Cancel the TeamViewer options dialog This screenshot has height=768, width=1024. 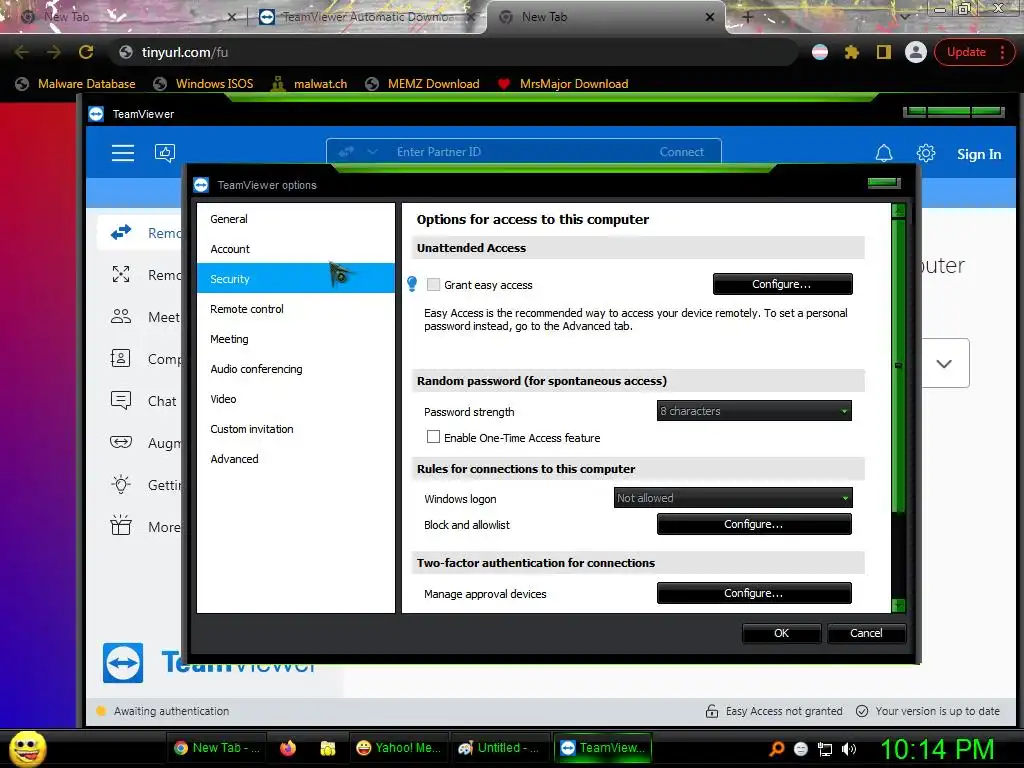coord(866,633)
